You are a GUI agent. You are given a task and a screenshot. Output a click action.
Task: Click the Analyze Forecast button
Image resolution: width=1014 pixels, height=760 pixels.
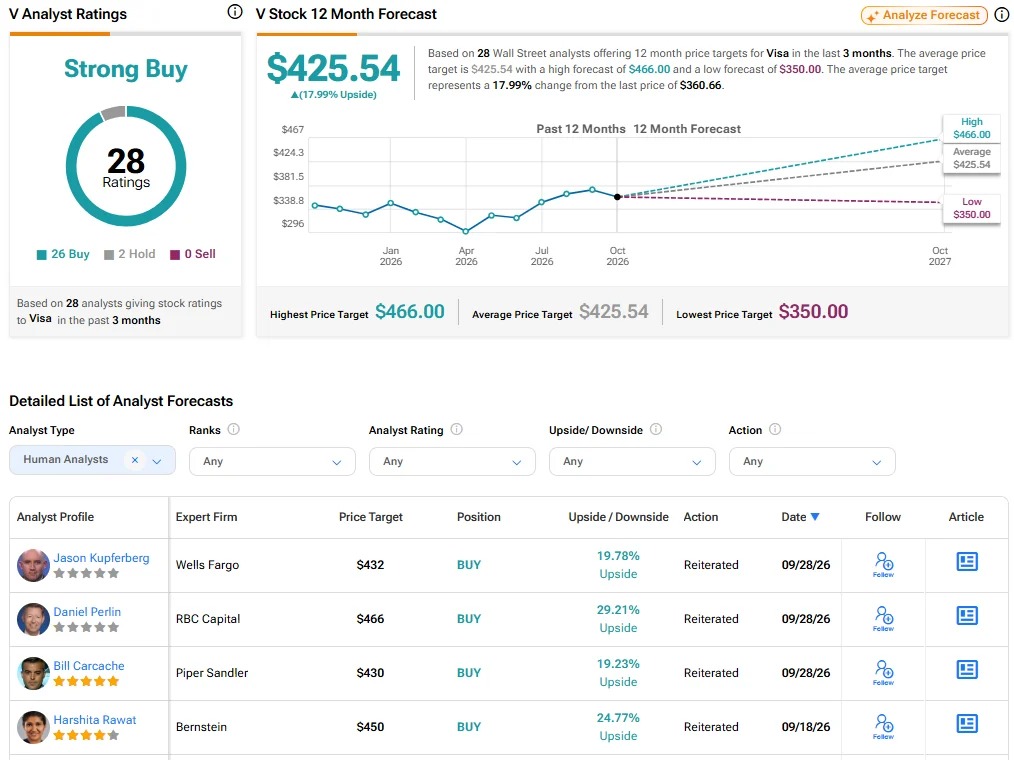point(924,15)
